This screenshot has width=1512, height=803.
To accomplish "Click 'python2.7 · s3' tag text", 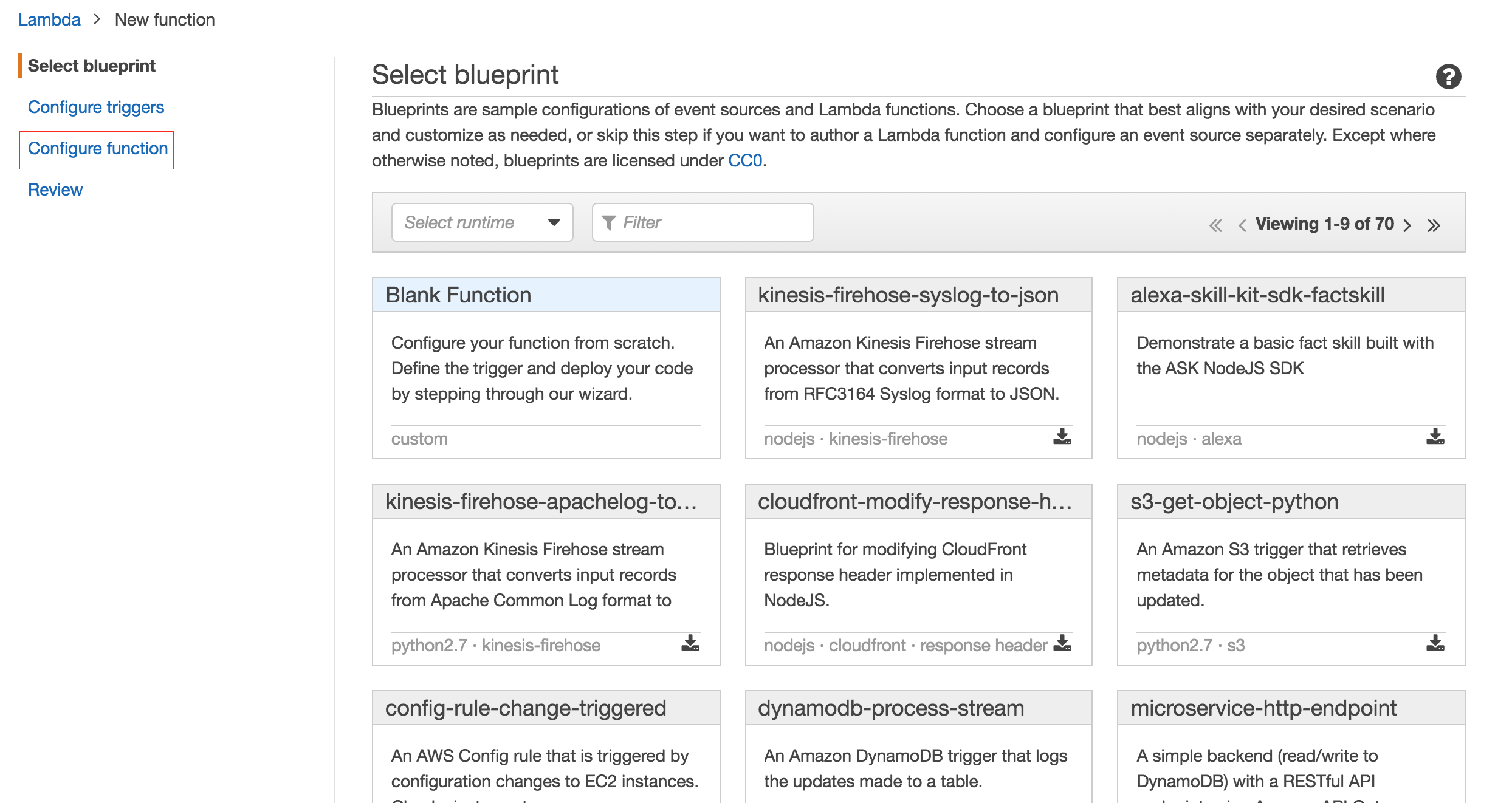I will pos(1191,645).
